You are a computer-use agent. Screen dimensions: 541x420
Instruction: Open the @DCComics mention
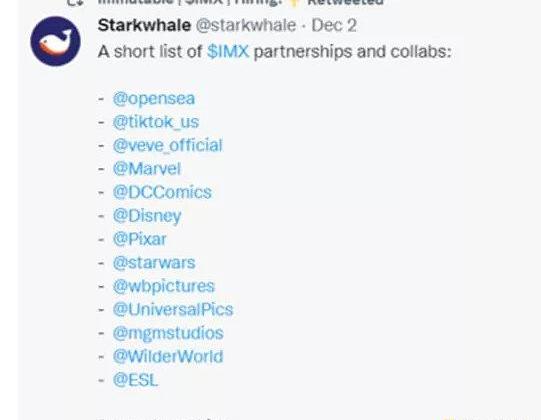[162, 192]
